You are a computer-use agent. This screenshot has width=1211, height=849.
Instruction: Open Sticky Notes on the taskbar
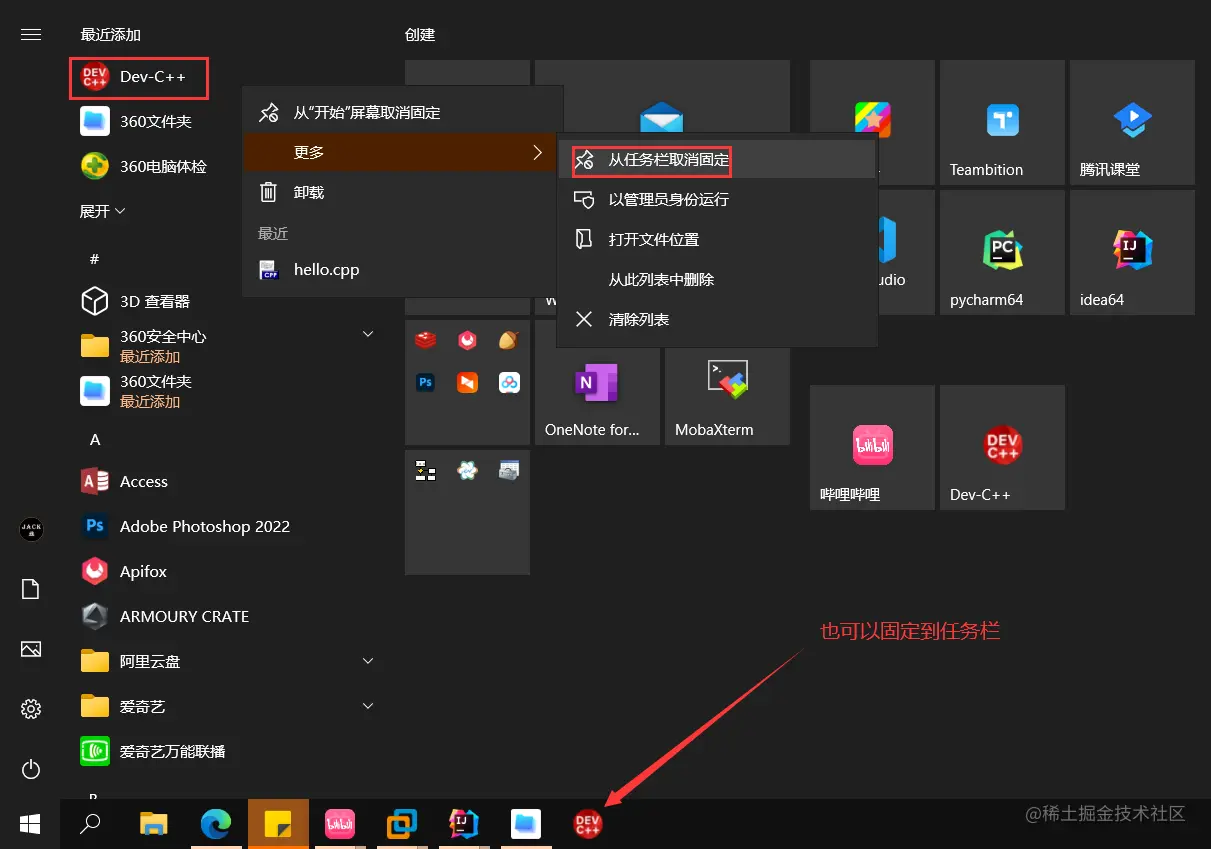[x=278, y=824]
